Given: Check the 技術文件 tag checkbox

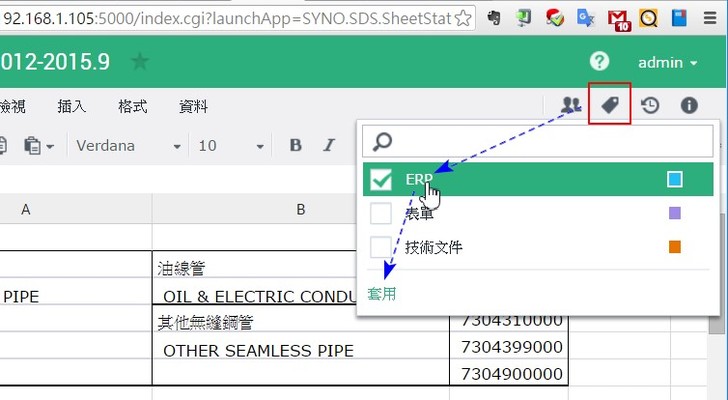Looking at the screenshot, I should tap(381, 247).
